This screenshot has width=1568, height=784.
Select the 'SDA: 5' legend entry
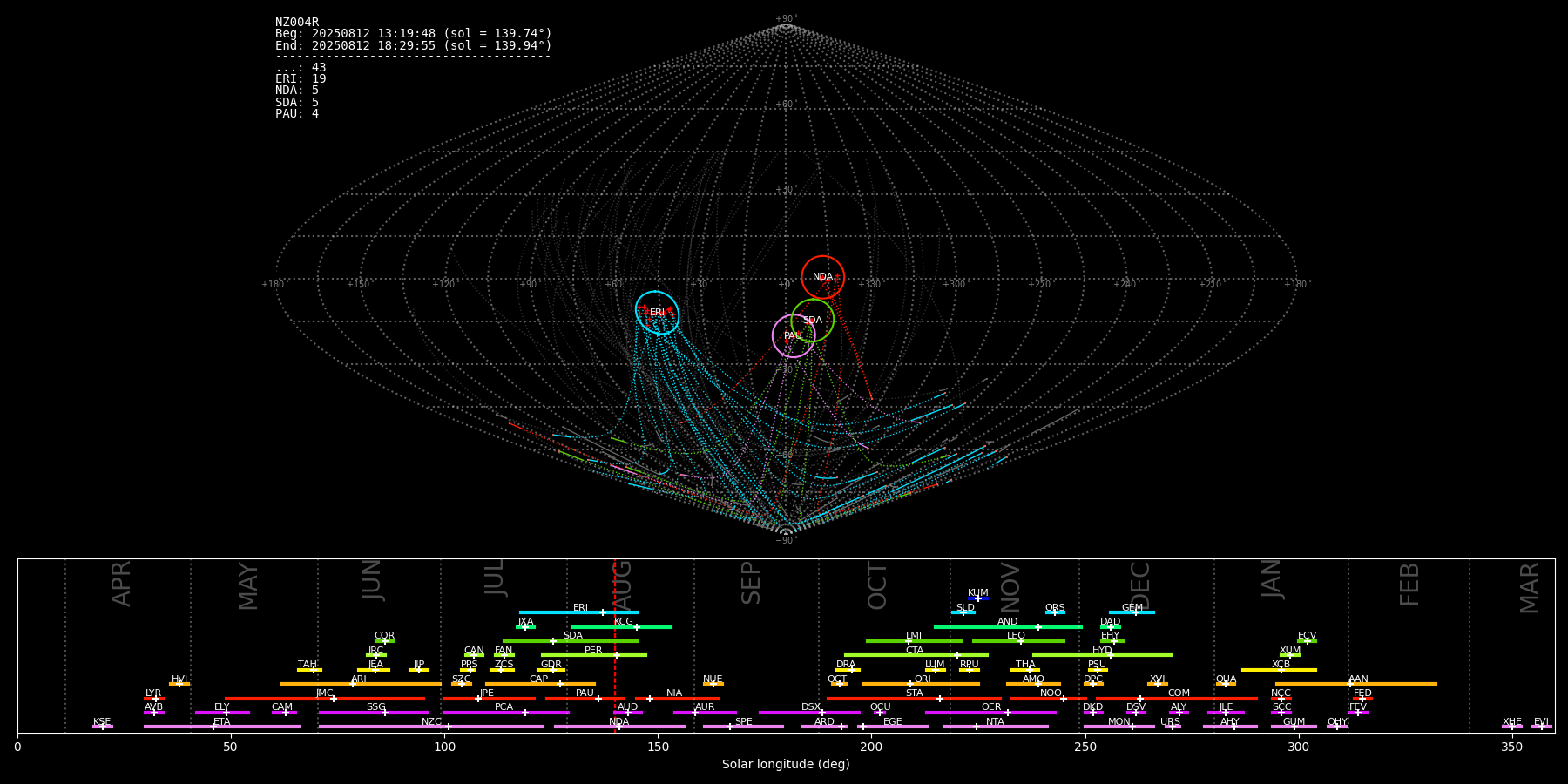click(297, 102)
